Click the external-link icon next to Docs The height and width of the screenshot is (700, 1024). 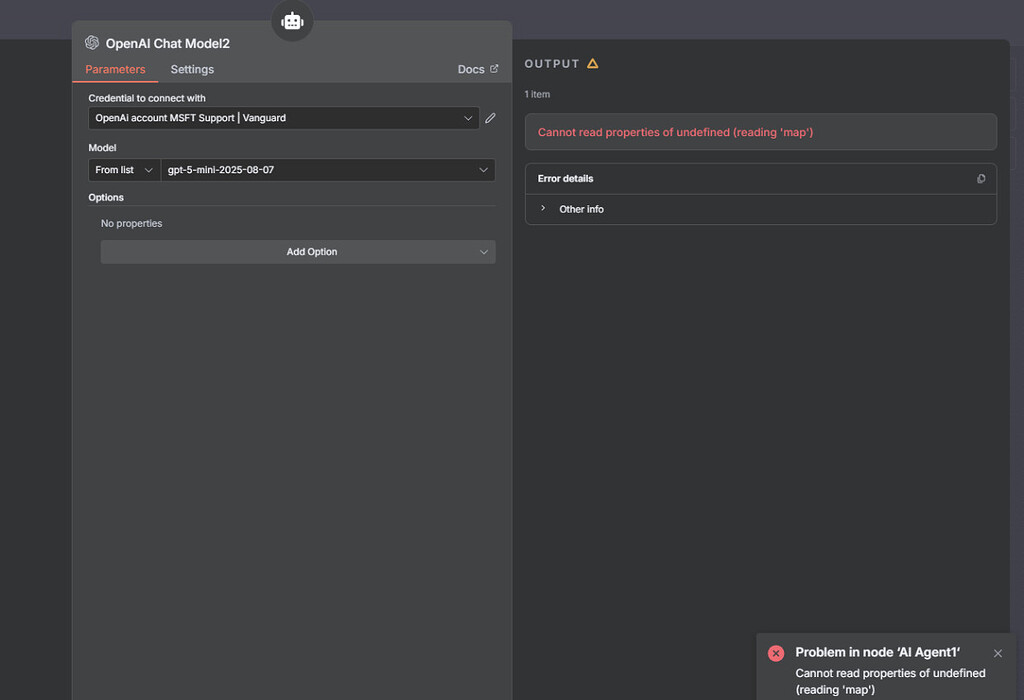tap(494, 69)
